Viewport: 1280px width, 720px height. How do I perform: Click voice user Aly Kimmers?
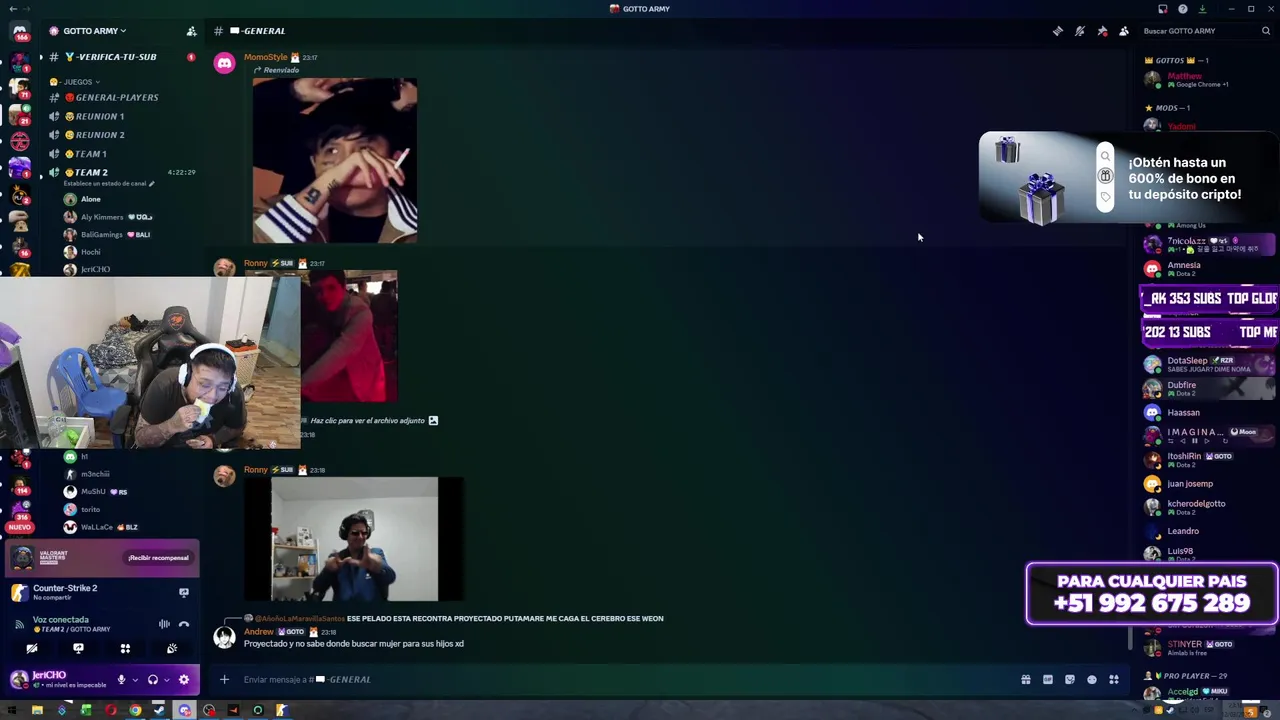tap(101, 217)
